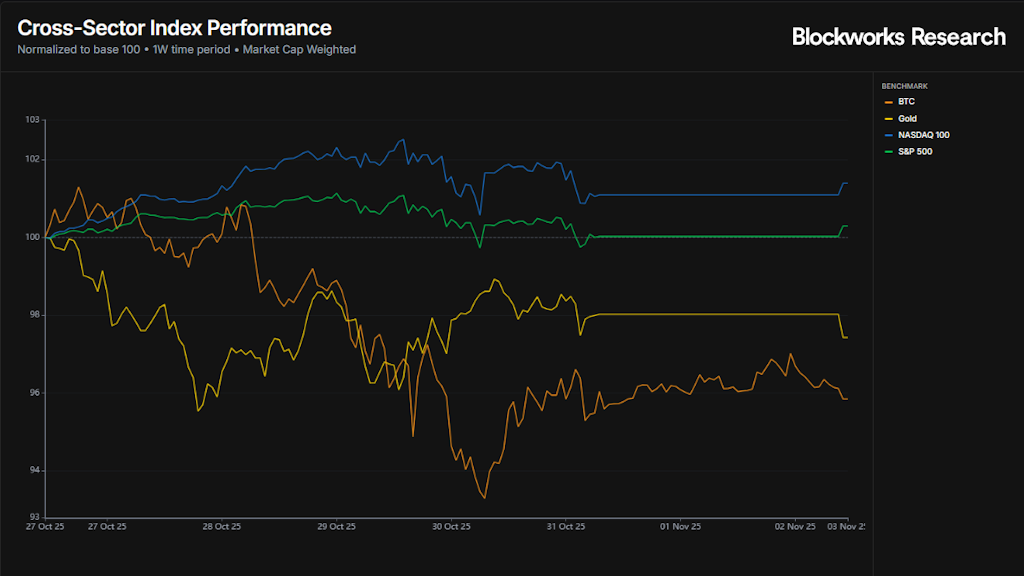Select the 100 baseline y-axis label
1024x576 pixels.
[x=32, y=237]
